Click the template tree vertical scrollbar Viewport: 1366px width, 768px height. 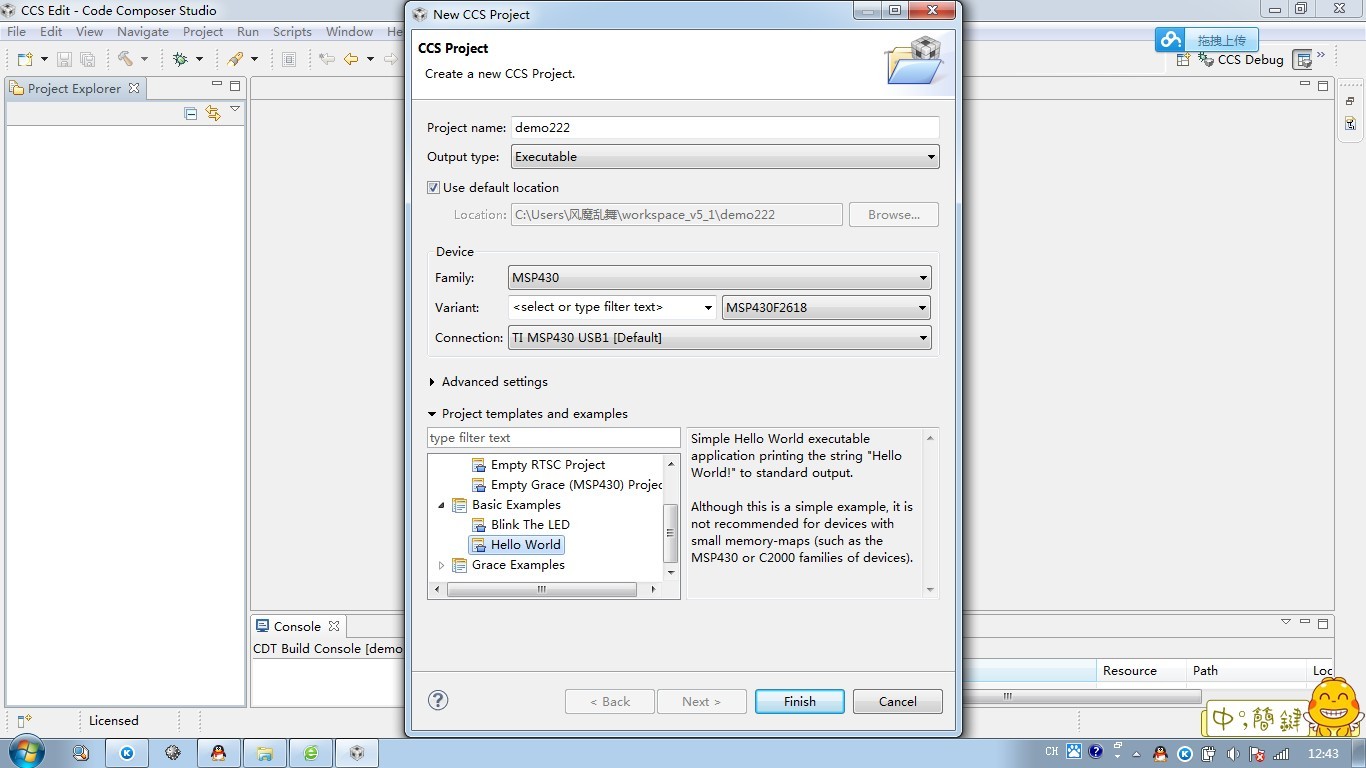(x=671, y=534)
